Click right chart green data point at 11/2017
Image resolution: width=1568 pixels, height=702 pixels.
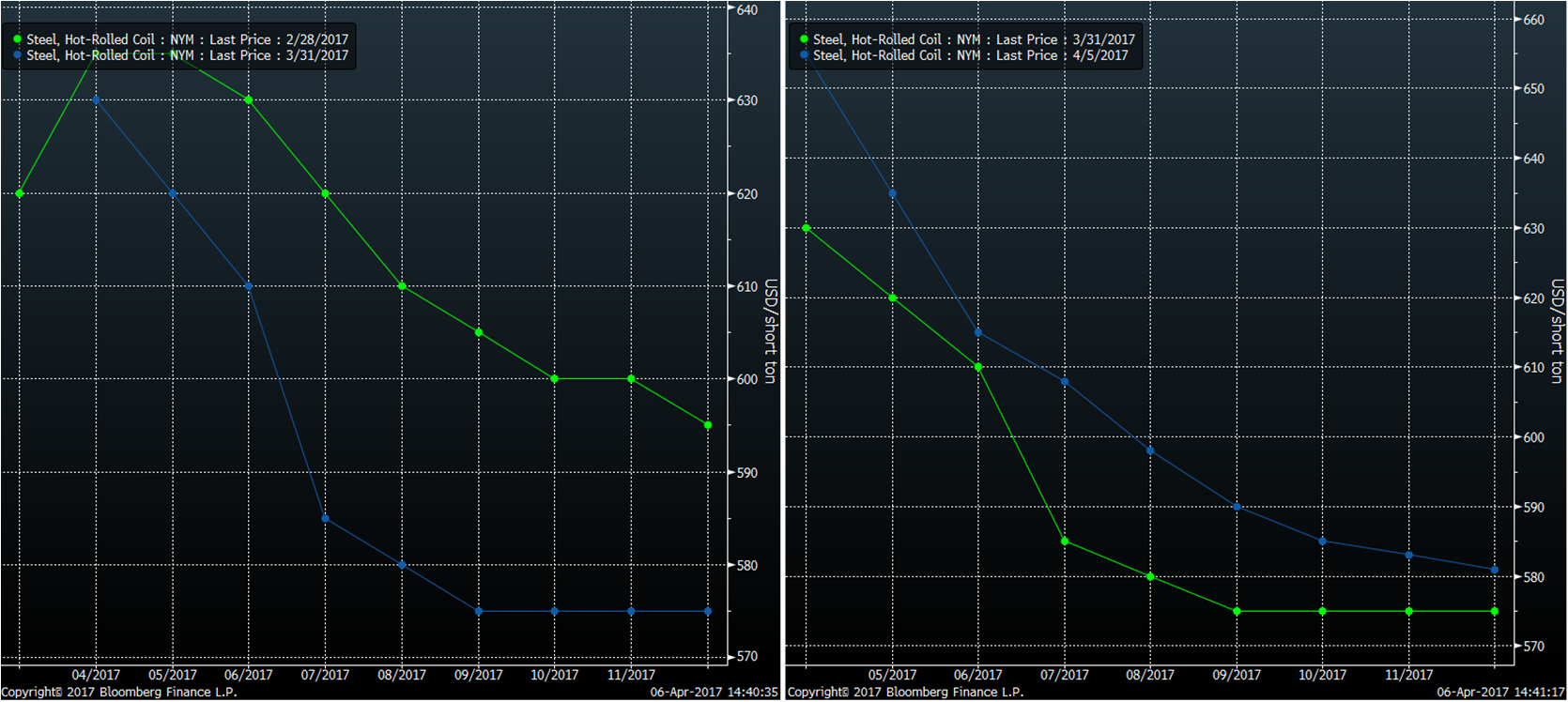pos(1409,612)
